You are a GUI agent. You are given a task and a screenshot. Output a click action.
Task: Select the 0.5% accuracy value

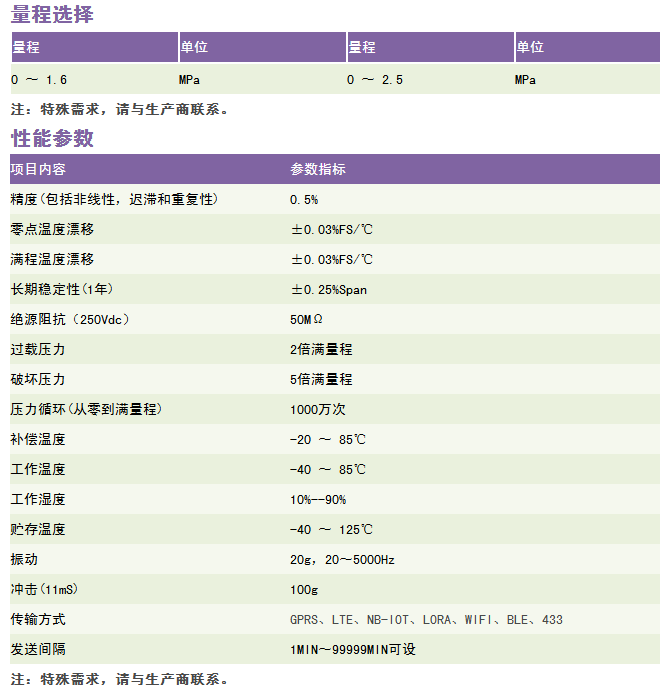click(x=304, y=200)
